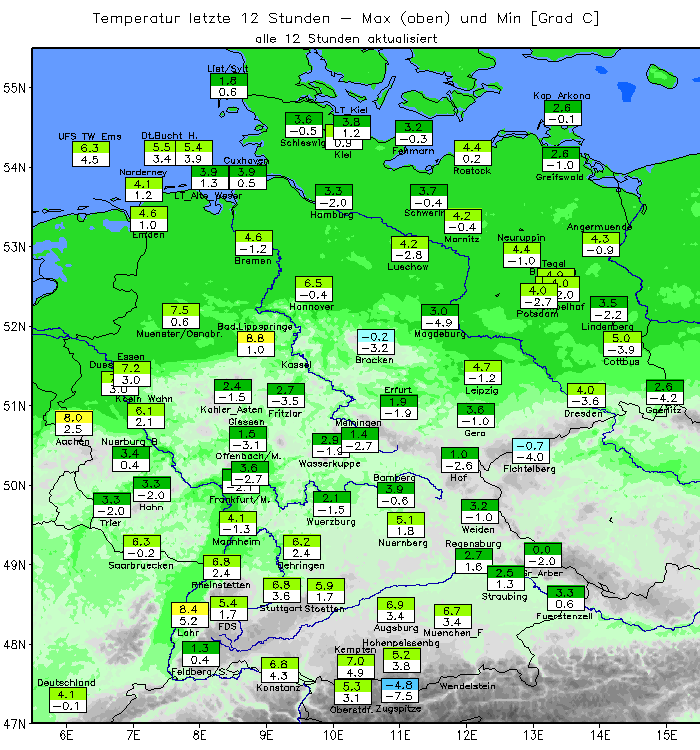The height and width of the screenshot is (750, 700).
Task: Click Bremen box showing 4.6 / -1.2
Action: (x=254, y=243)
